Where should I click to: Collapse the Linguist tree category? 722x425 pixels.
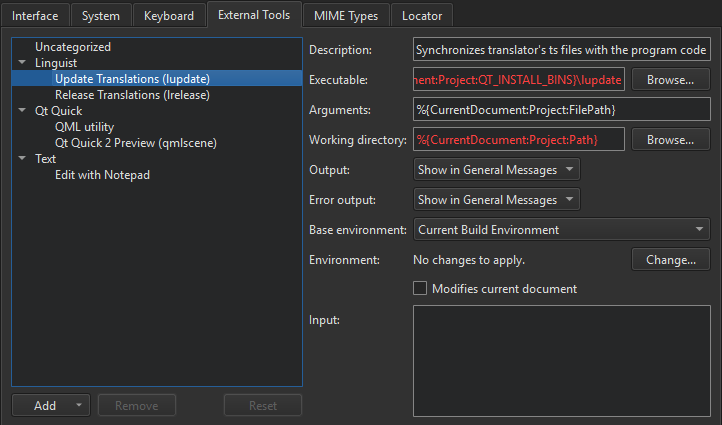[22, 63]
